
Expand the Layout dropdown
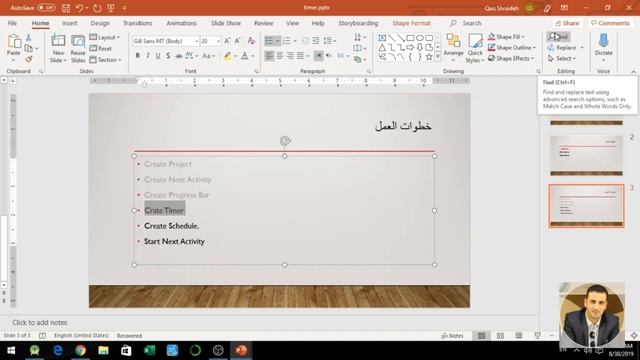(105, 37)
